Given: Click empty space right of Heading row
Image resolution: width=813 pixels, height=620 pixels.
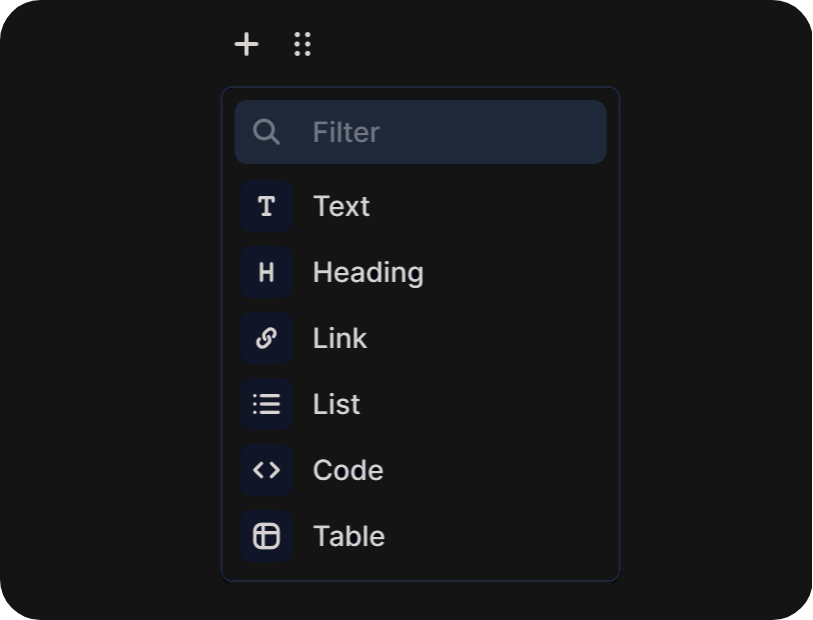Looking at the screenshot, I should coord(520,272).
